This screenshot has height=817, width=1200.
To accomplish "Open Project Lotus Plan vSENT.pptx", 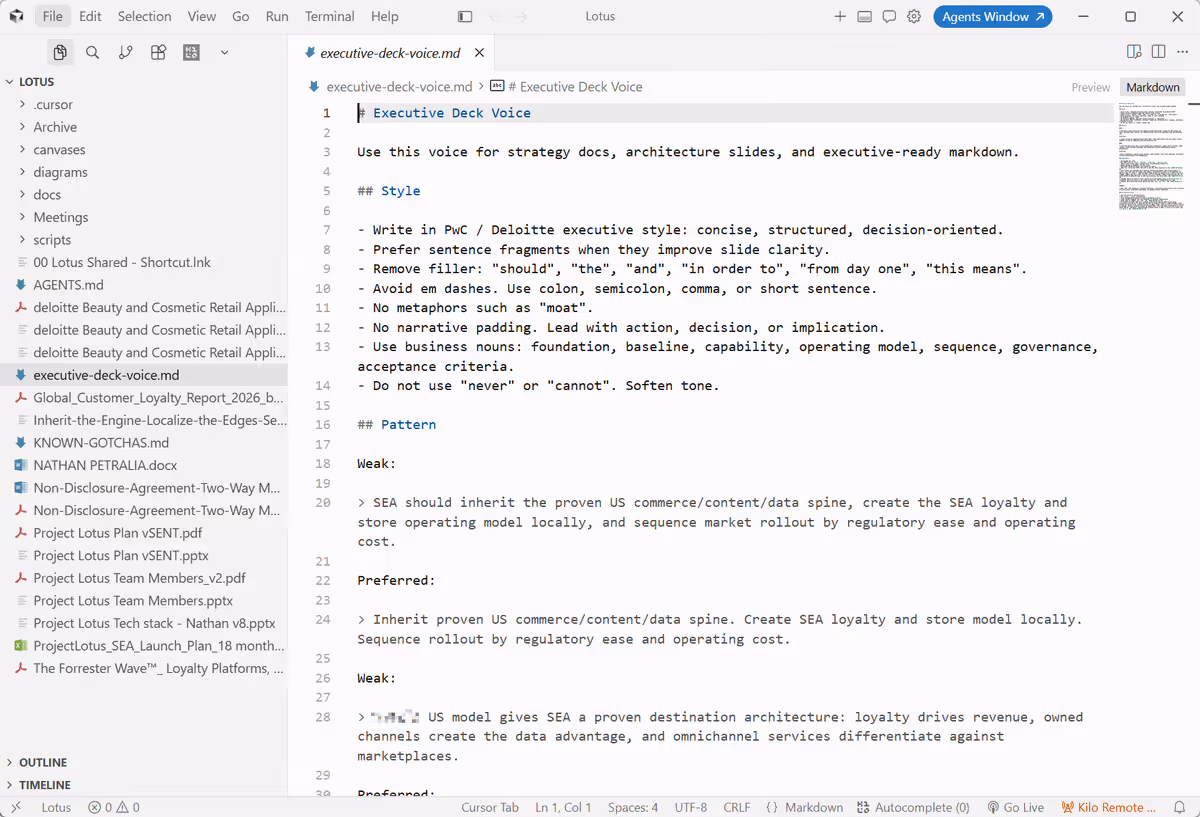I will 144,556.
